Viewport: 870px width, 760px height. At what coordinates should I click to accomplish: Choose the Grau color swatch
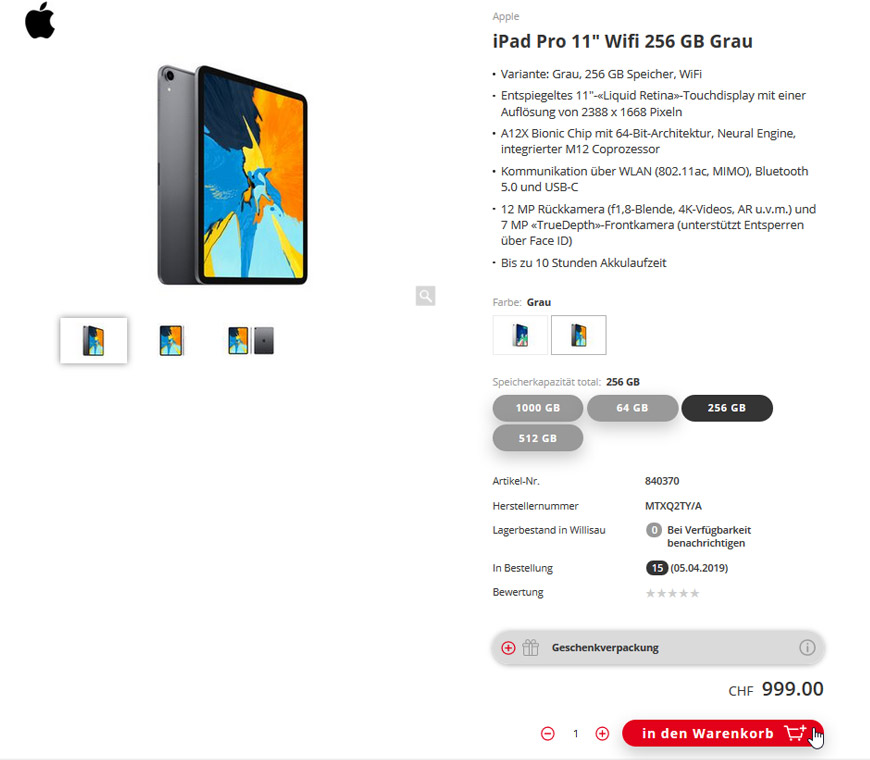coord(578,335)
